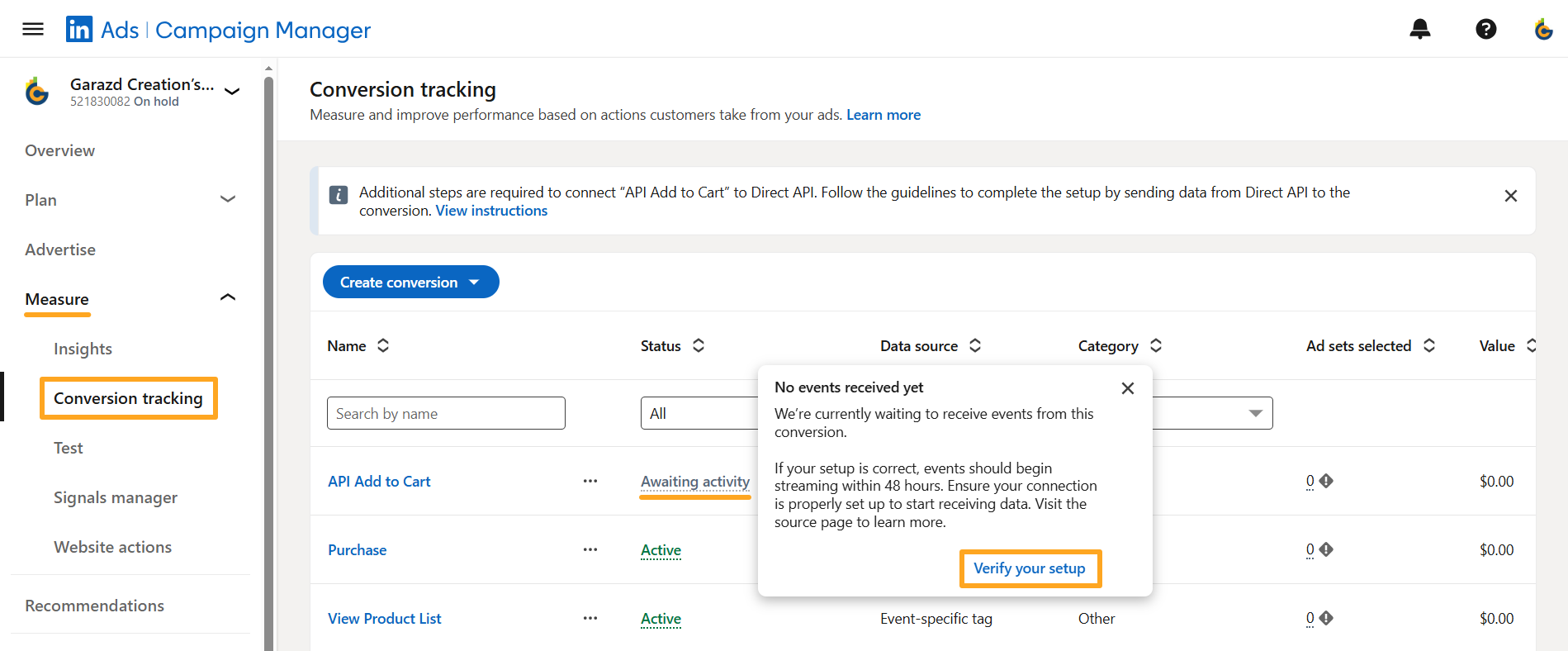This screenshot has height=651, width=1568.
Task: Click ad sets count in API Add to Cart row
Action: (x=1310, y=481)
